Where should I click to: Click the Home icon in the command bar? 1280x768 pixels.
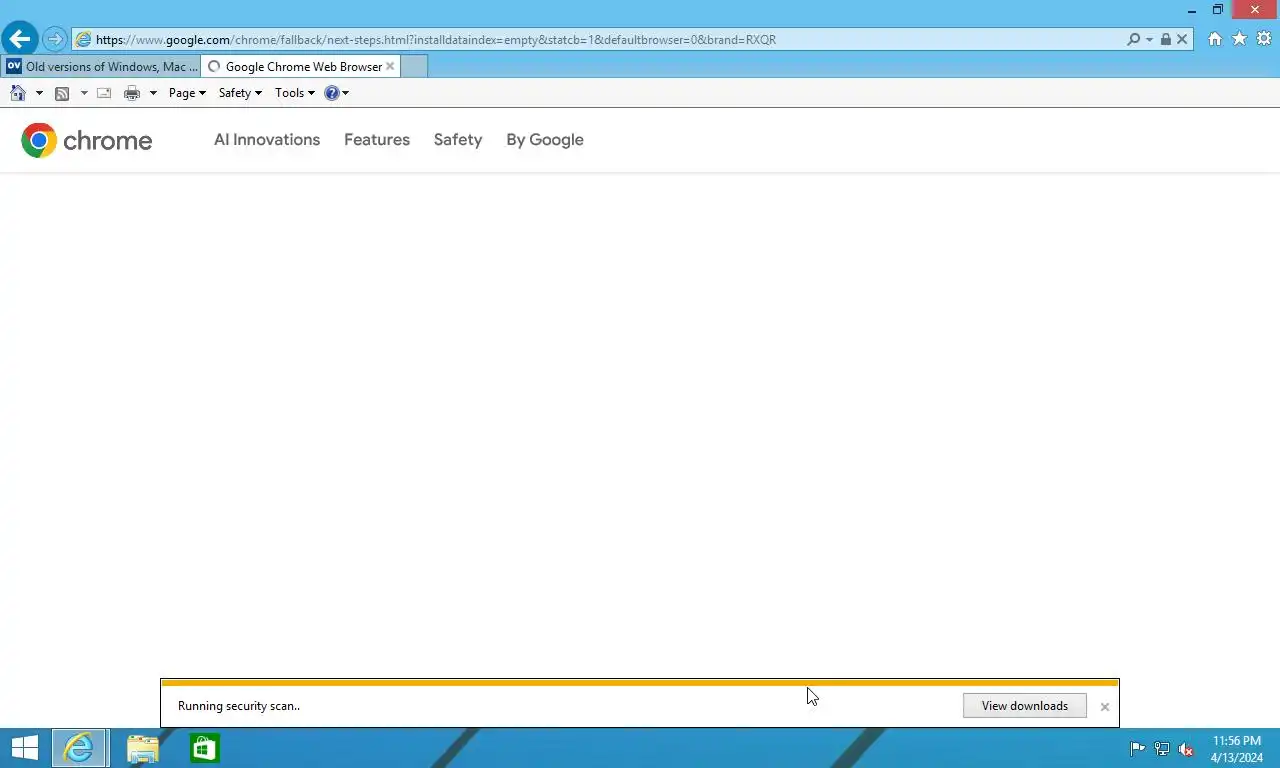coord(18,93)
